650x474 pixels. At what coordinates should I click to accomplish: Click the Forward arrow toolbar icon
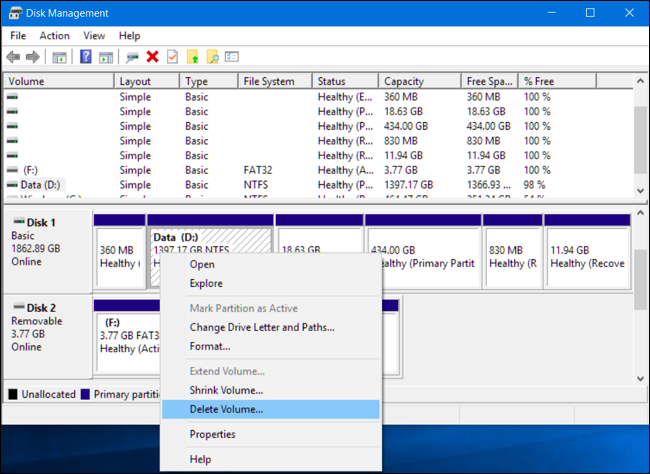point(33,57)
